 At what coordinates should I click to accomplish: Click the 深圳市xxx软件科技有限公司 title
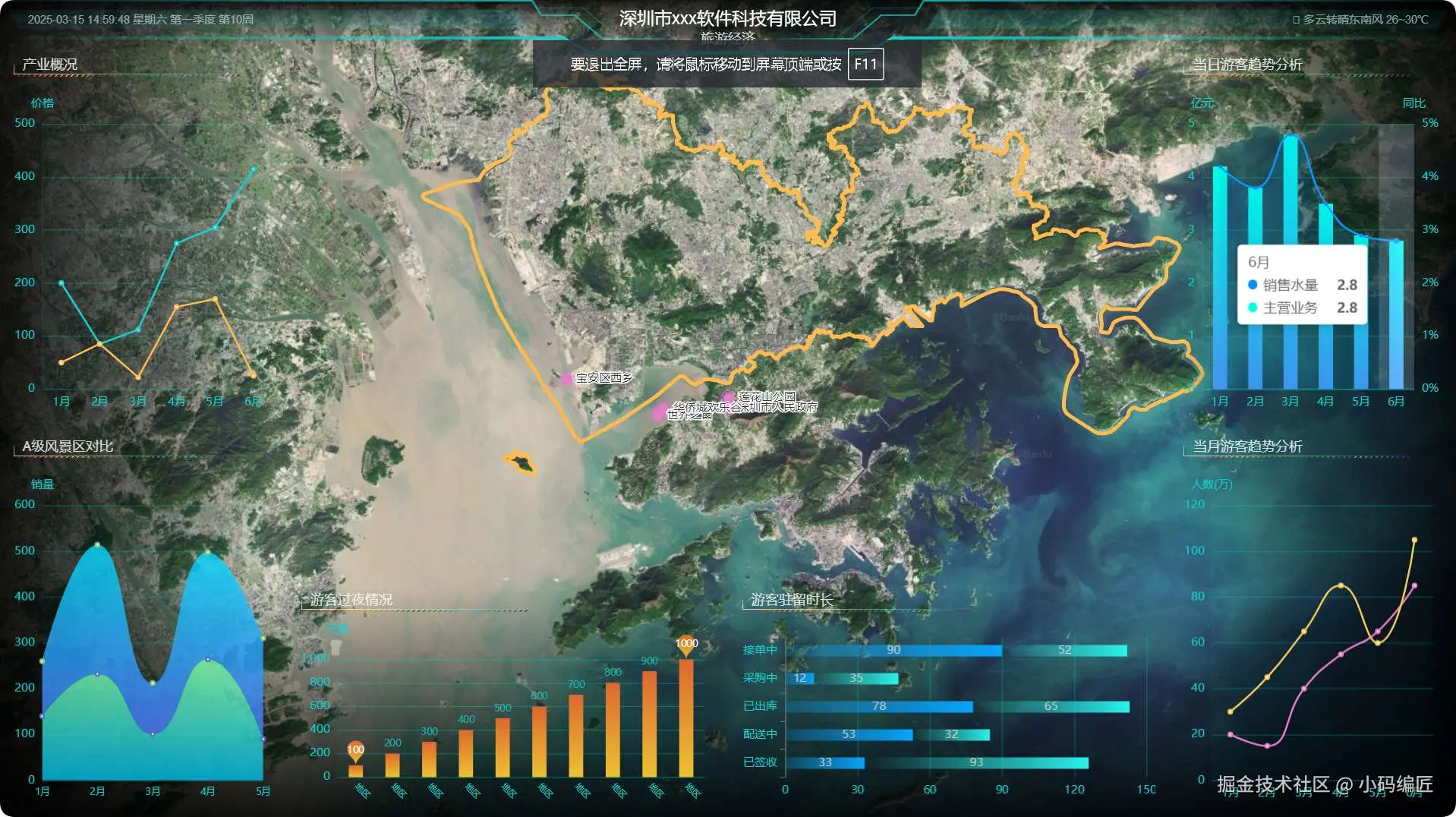727,18
